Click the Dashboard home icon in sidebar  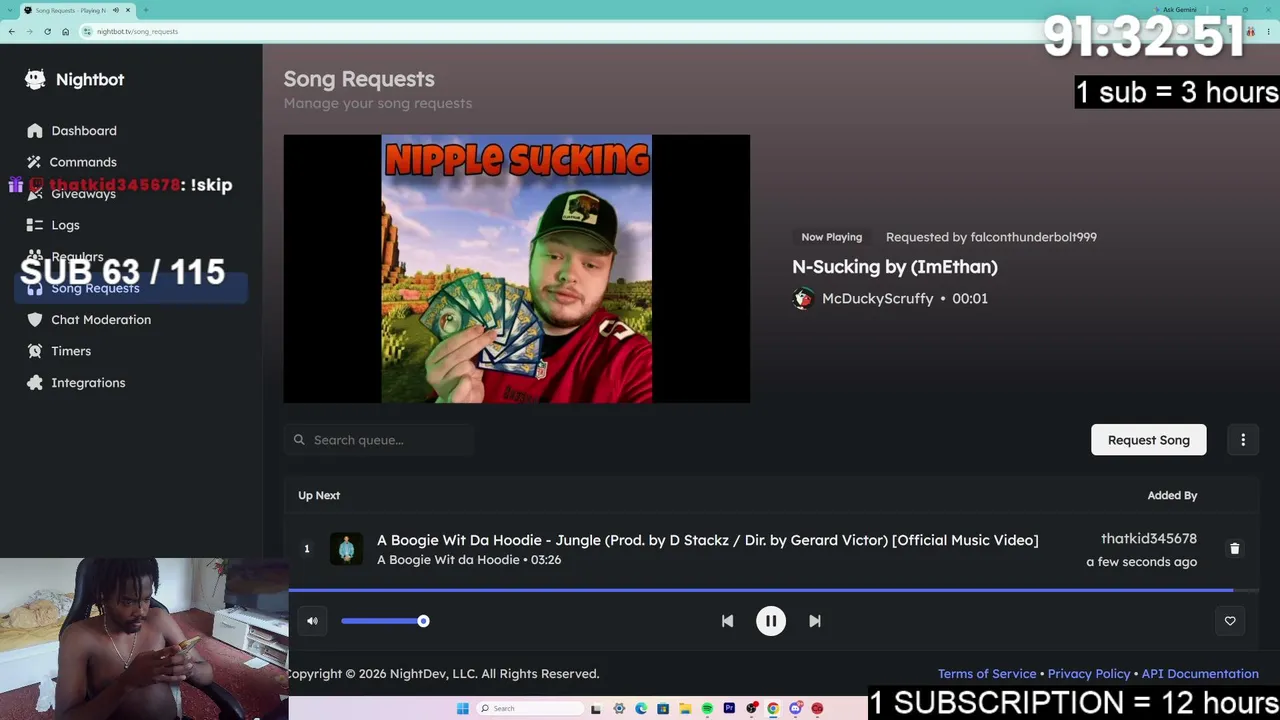click(x=35, y=130)
